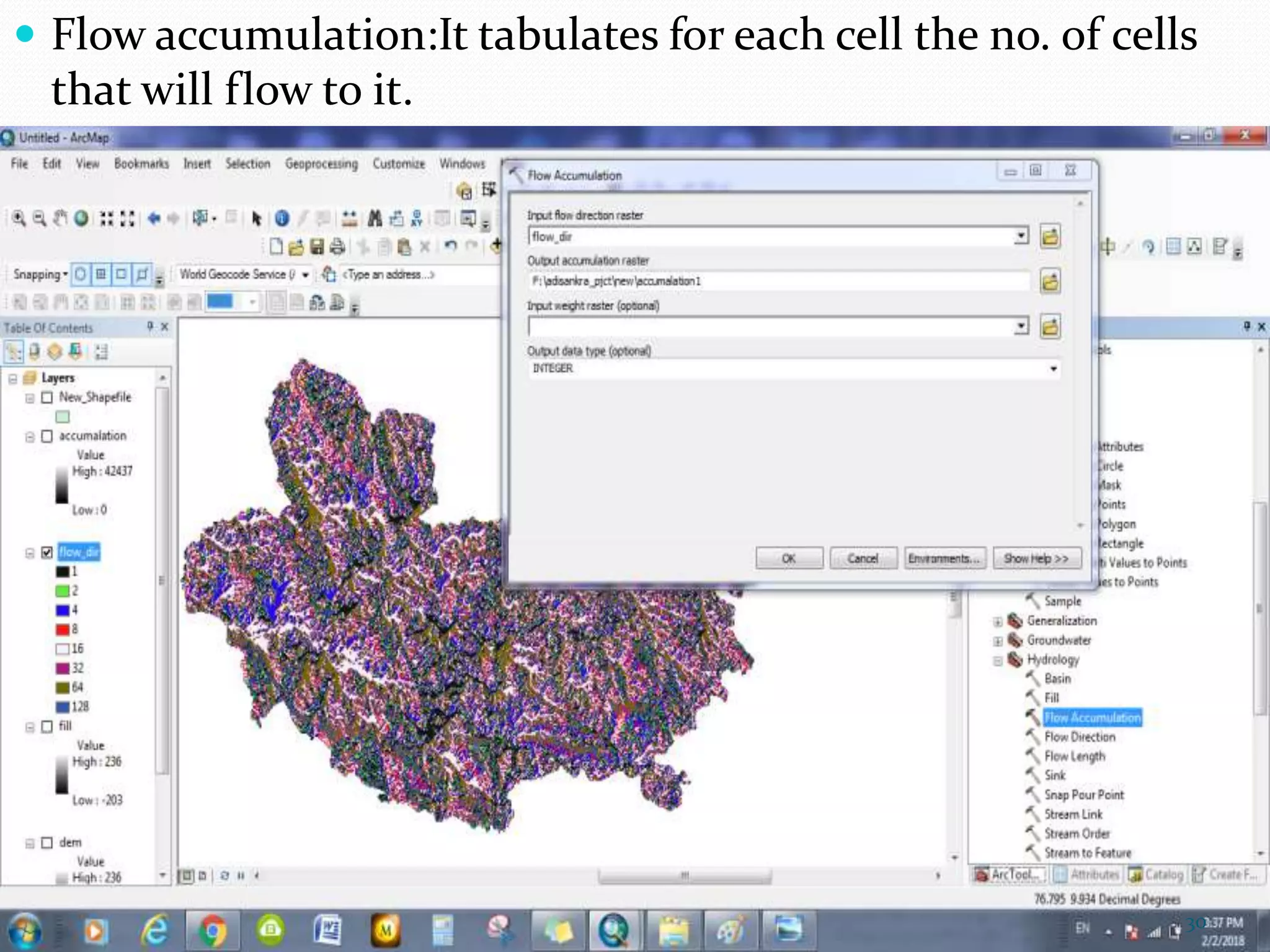The width and height of the screenshot is (1270, 952).
Task: Click the List By Drawing Order icon
Action: 14,352
